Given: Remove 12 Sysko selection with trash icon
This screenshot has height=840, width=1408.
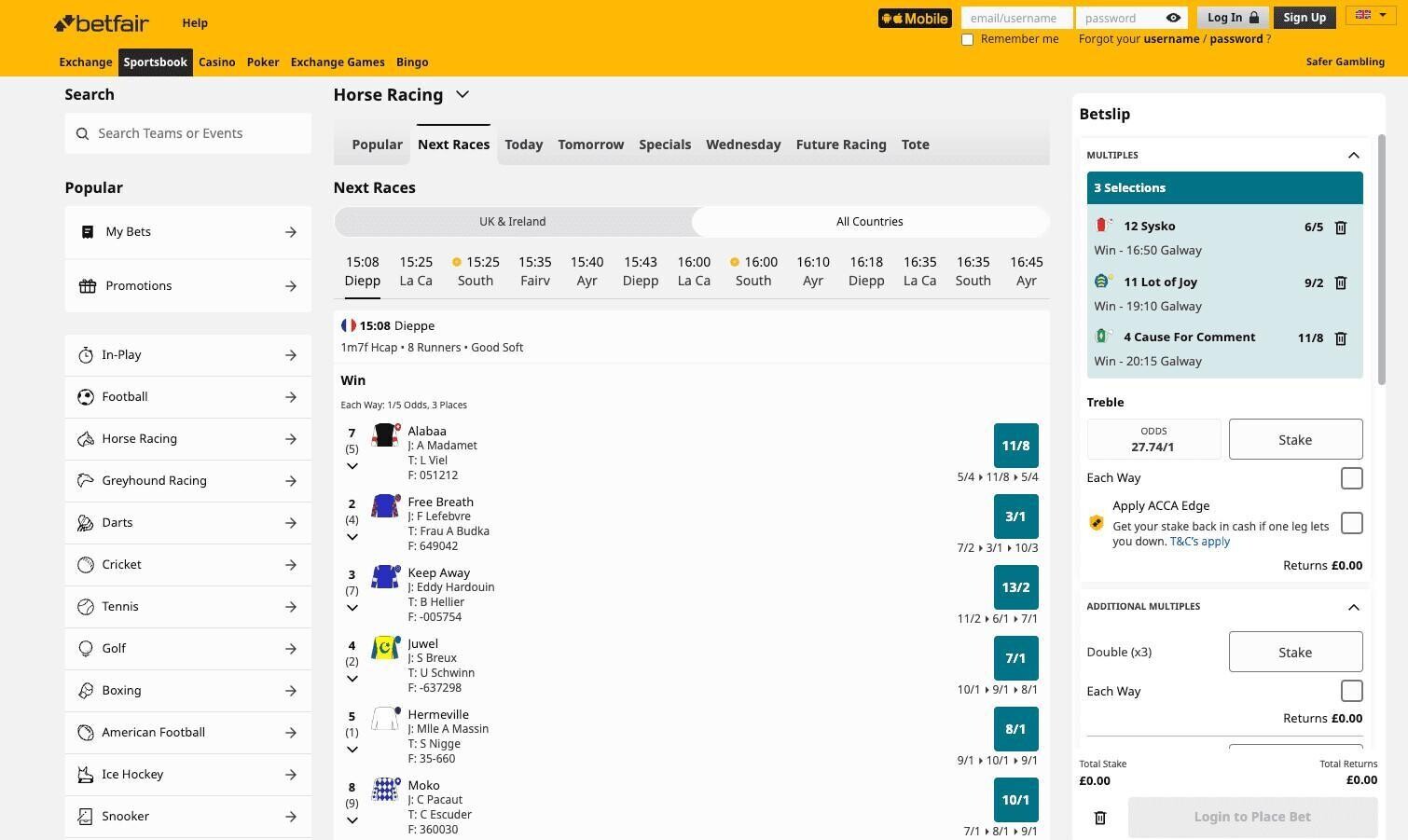Looking at the screenshot, I should pos(1341,227).
